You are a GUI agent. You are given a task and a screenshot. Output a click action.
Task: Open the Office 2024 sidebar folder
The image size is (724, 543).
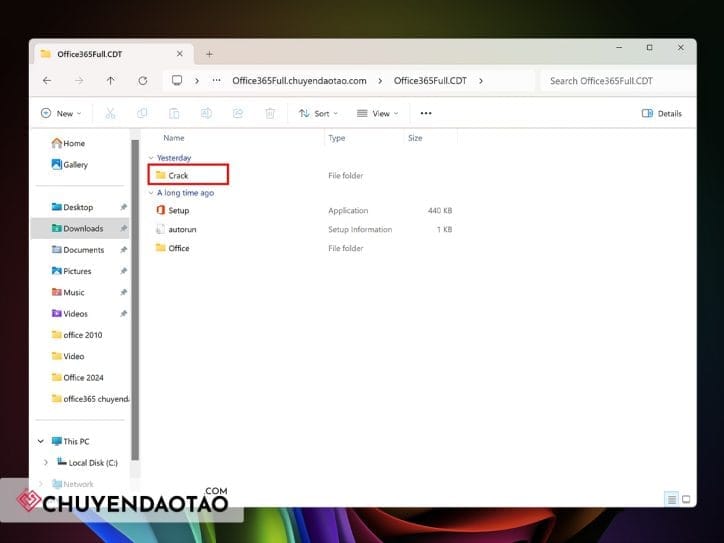pyautogui.click(x=78, y=377)
